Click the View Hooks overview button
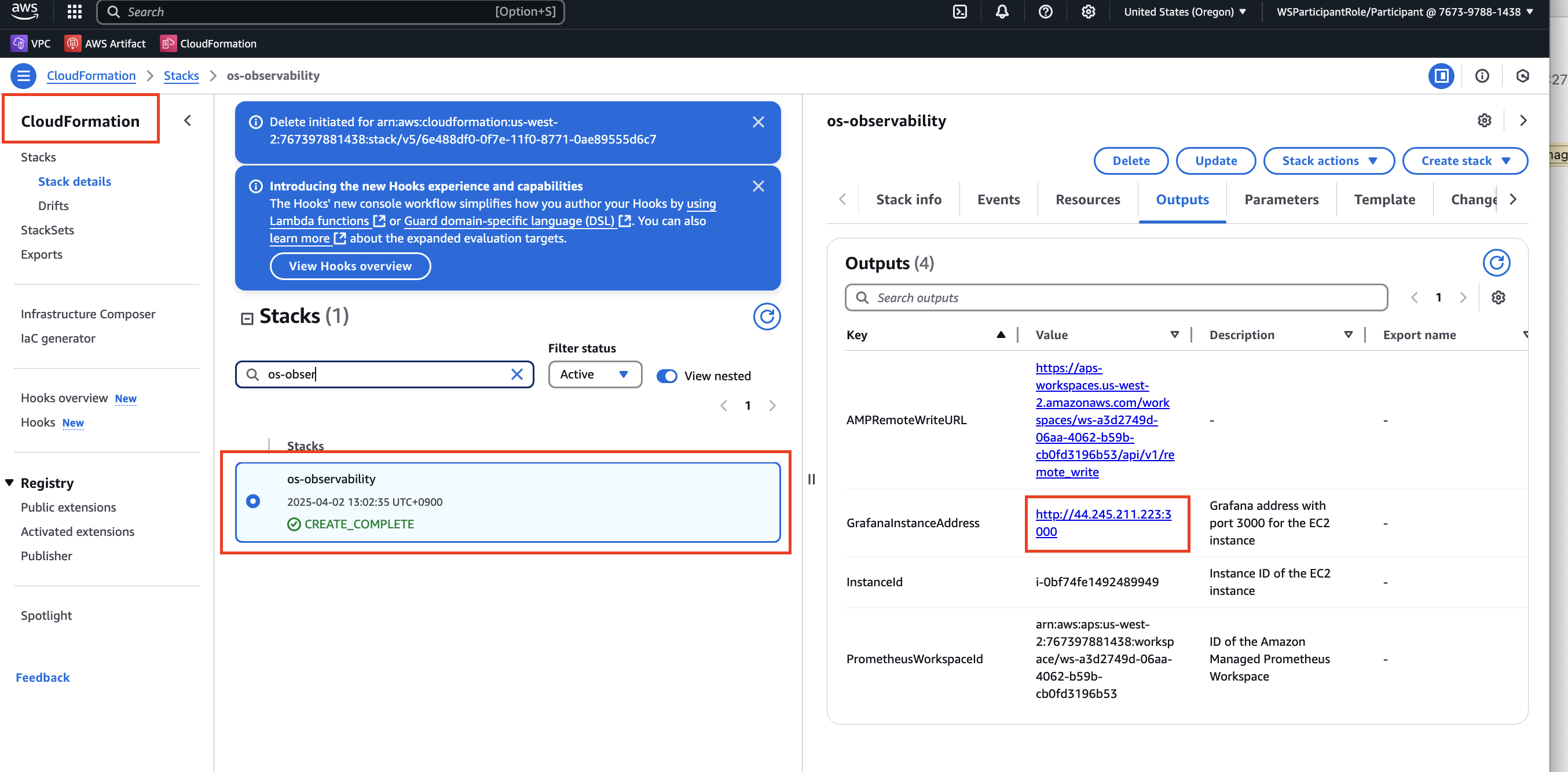The height and width of the screenshot is (772, 1568). (350, 266)
